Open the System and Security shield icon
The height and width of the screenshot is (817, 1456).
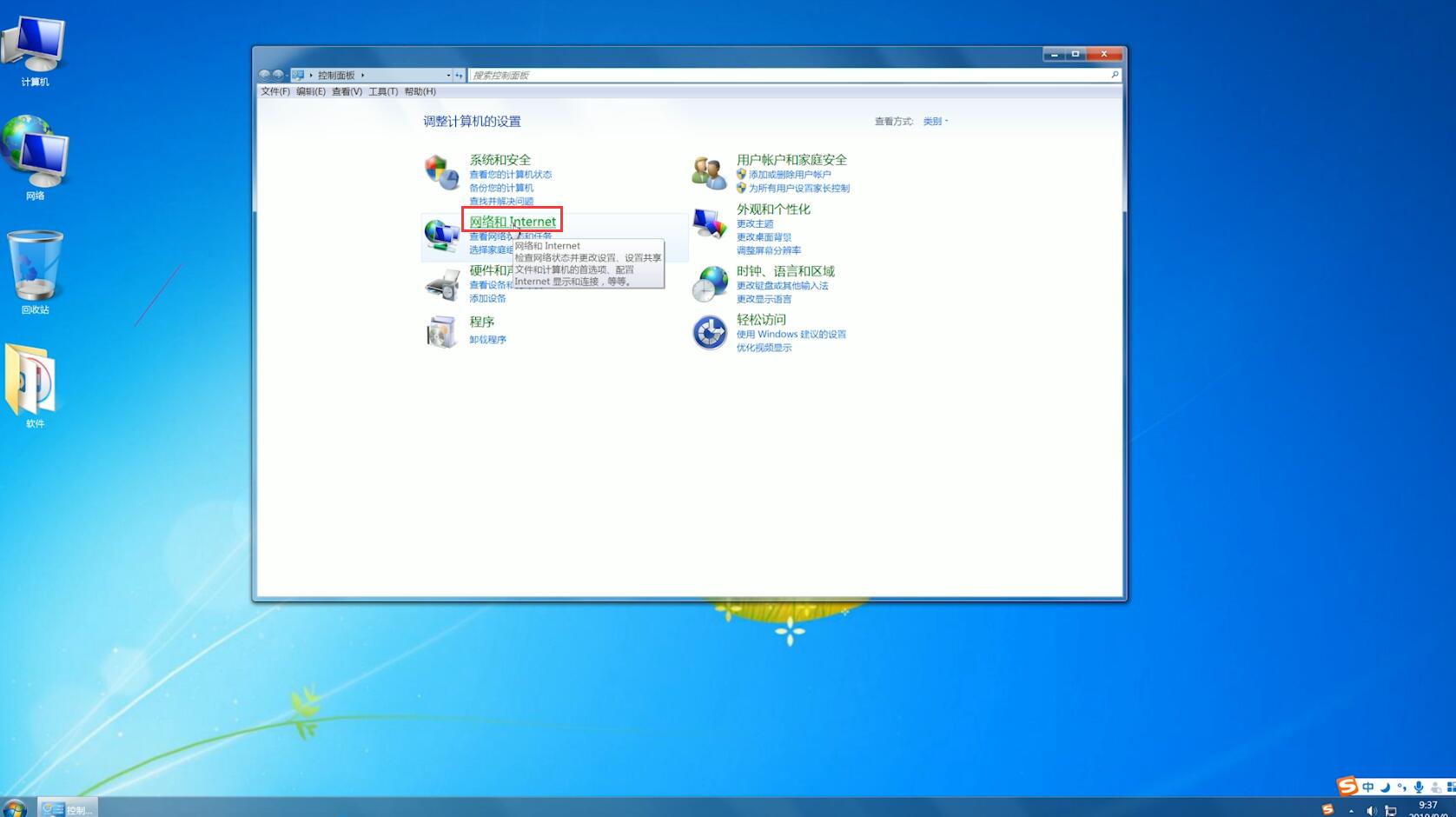tap(441, 172)
